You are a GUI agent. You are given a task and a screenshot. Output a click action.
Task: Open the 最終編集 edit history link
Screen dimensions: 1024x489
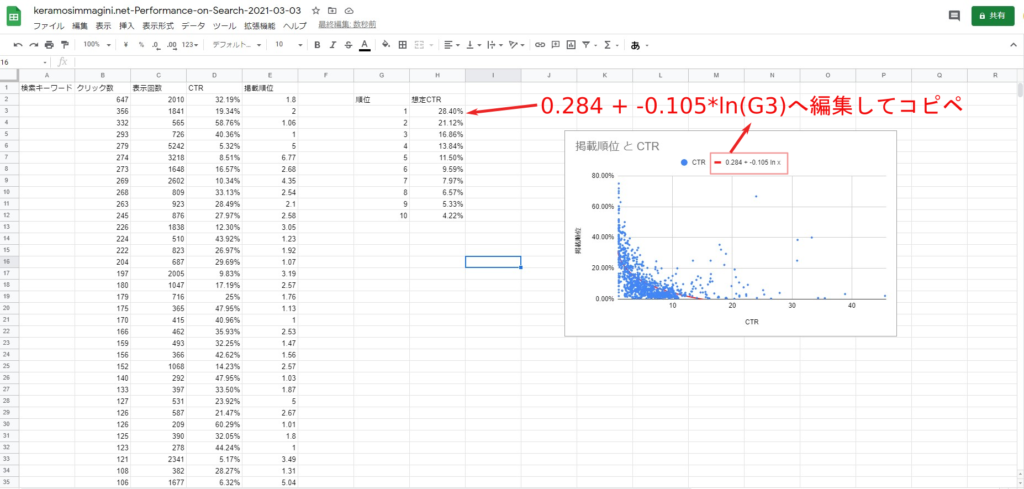[346, 24]
